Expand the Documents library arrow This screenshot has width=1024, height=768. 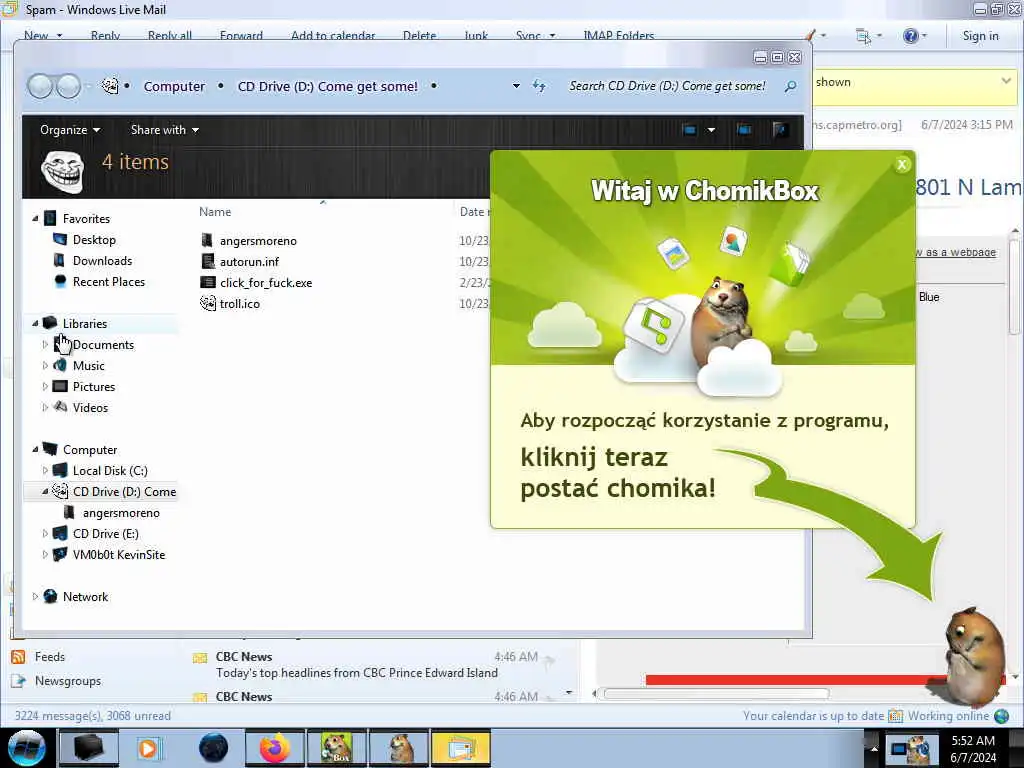(x=45, y=344)
